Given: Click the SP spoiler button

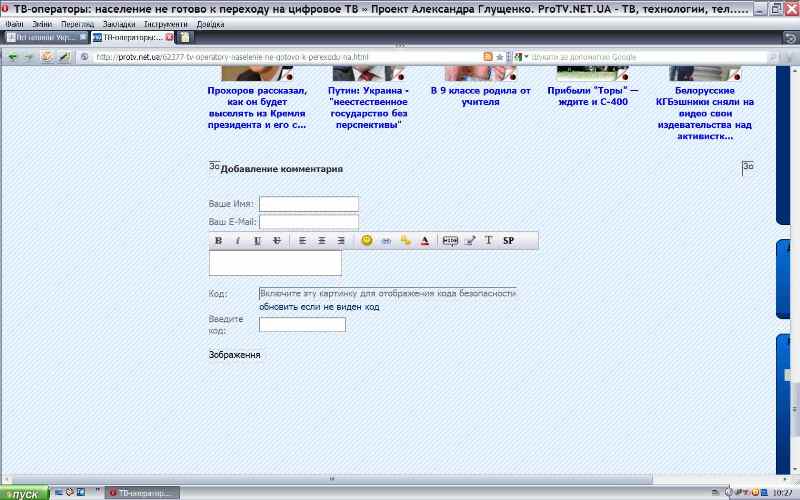Looking at the screenshot, I should (508, 241).
